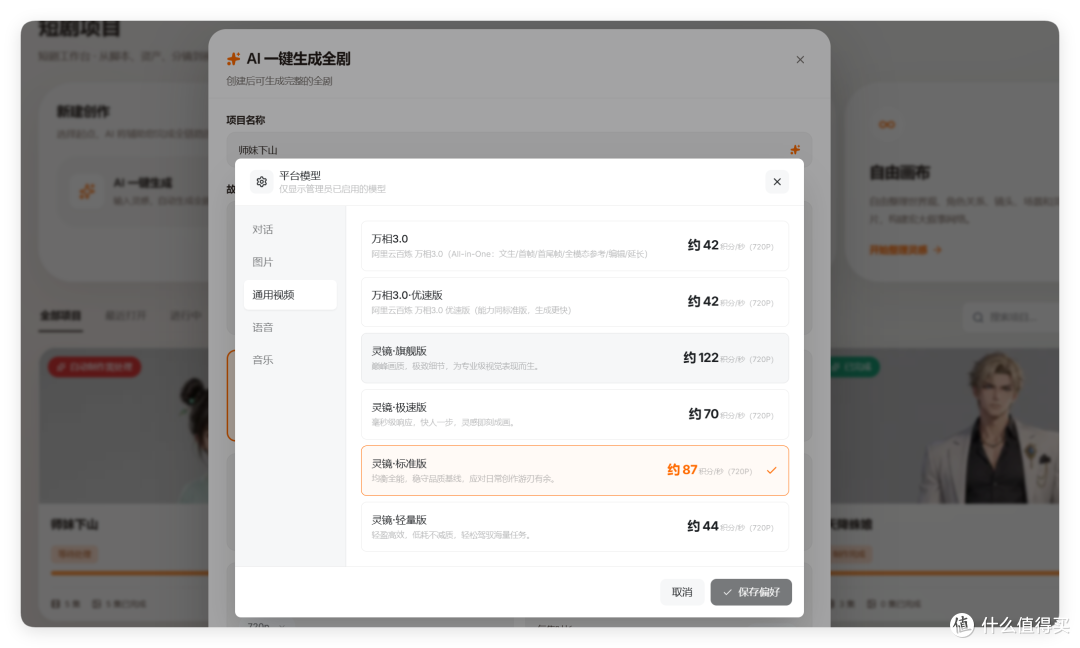Click the search box in the background page
The height and width of the screenshot is (648, 1080).
point(1009,317)
